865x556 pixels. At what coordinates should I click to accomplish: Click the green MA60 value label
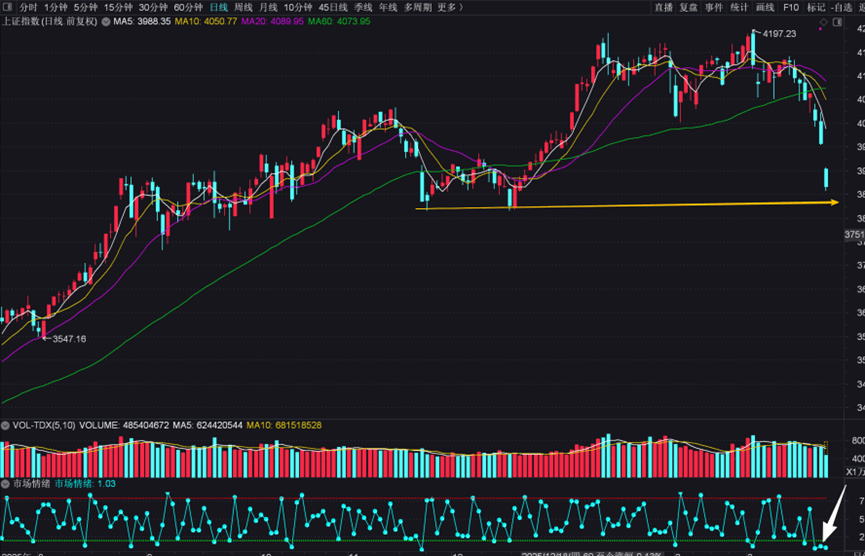[x=339, y=21]
